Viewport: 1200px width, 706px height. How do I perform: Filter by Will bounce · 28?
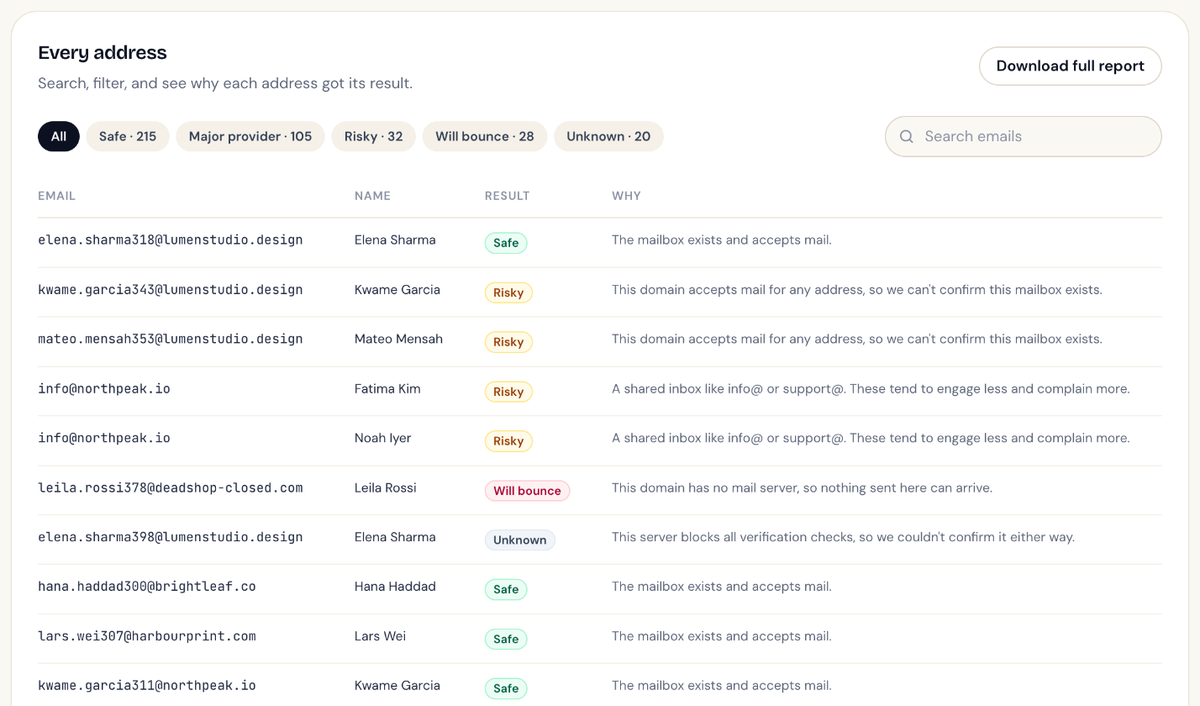tap(485, 136)
